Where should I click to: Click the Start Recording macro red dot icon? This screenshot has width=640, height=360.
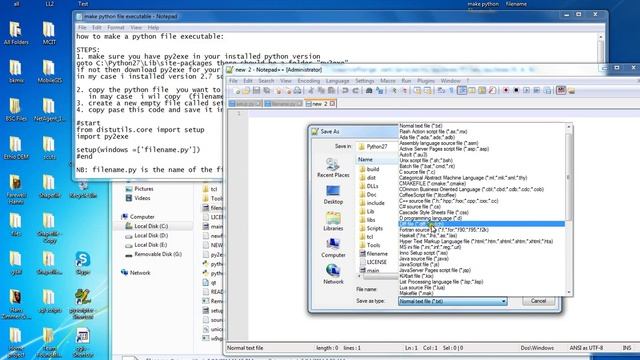[506, 91]
